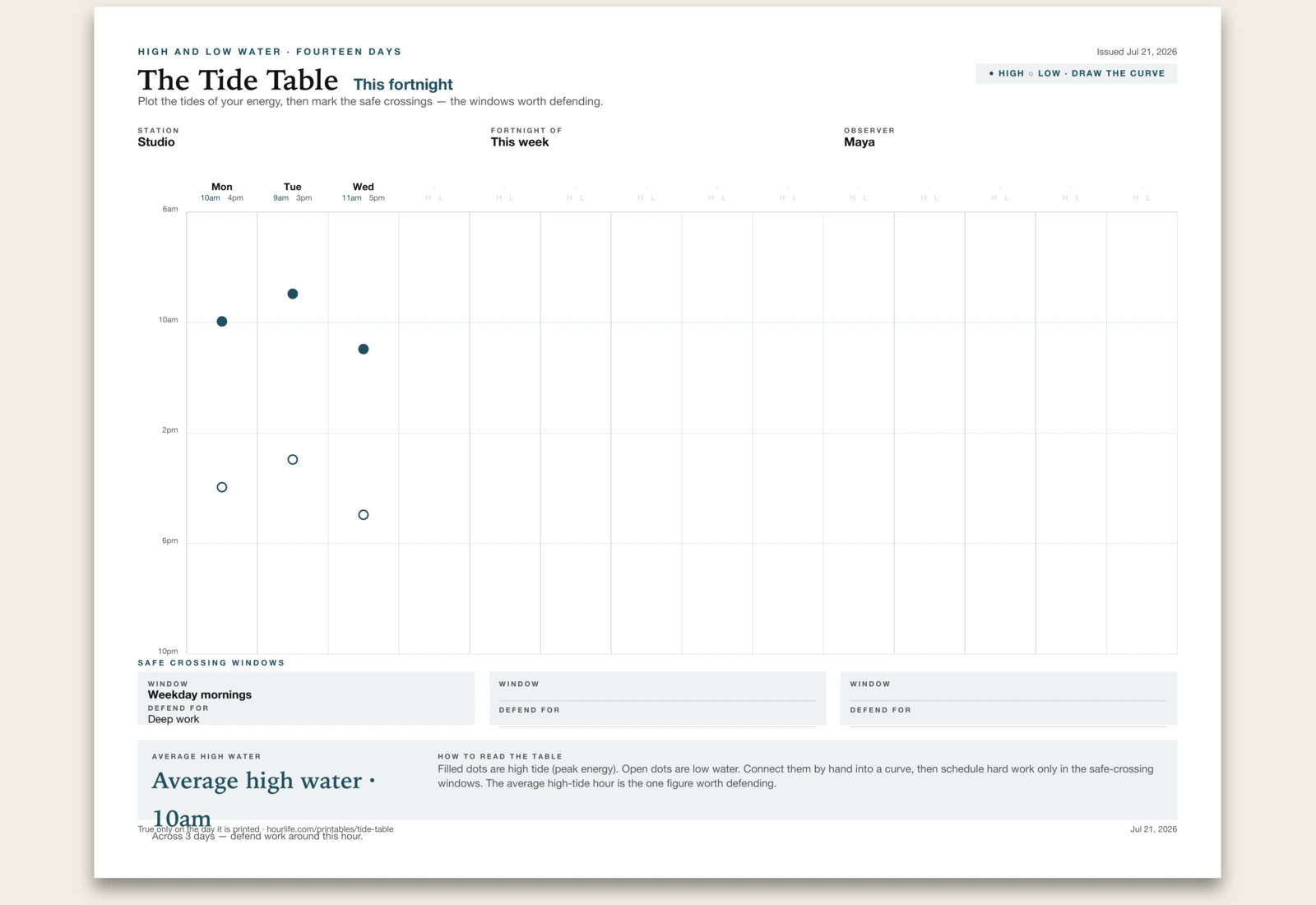
Task: Click Monday's filled high-tide dot at 10am
Action: pos(222,322)
